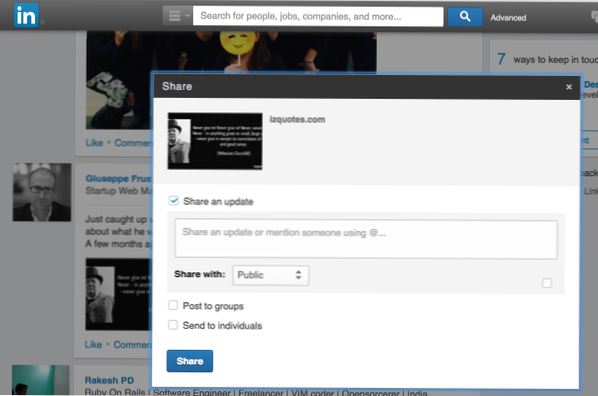Uncheck the Share an update checkbox
598x396 pixels.
tap(174, 201)
